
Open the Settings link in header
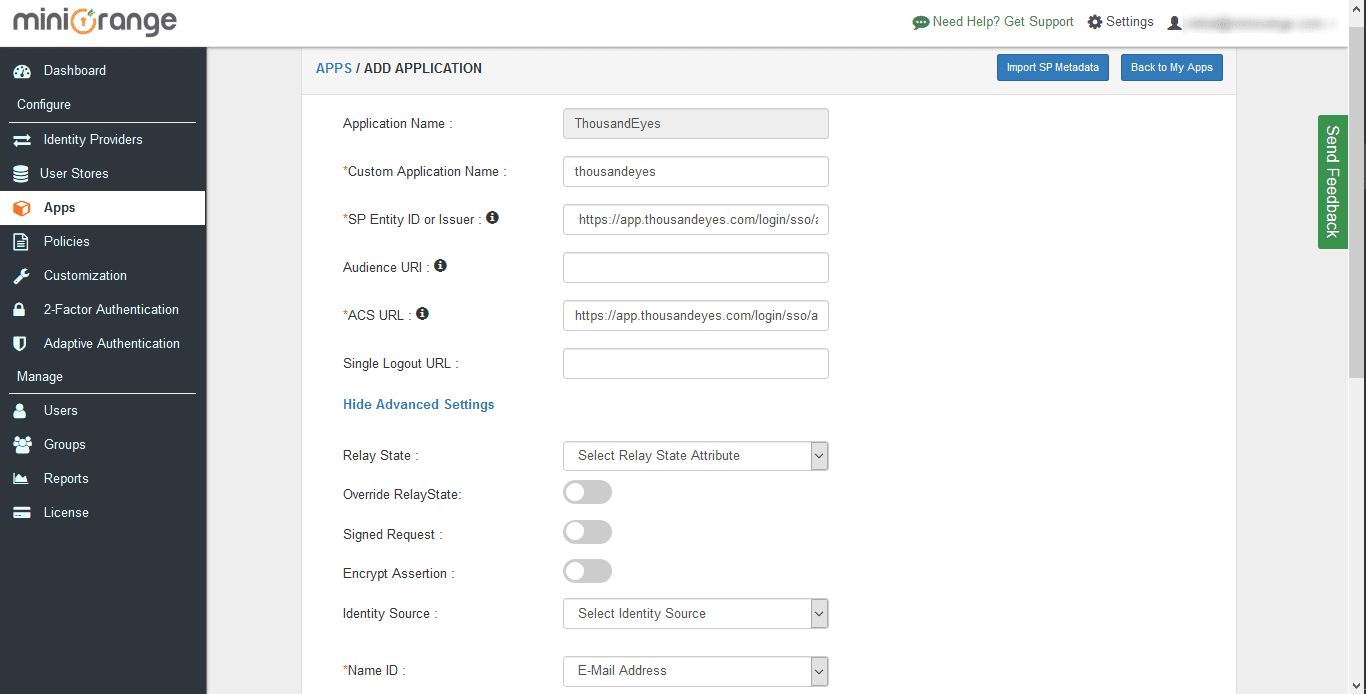click(1129, 22)
